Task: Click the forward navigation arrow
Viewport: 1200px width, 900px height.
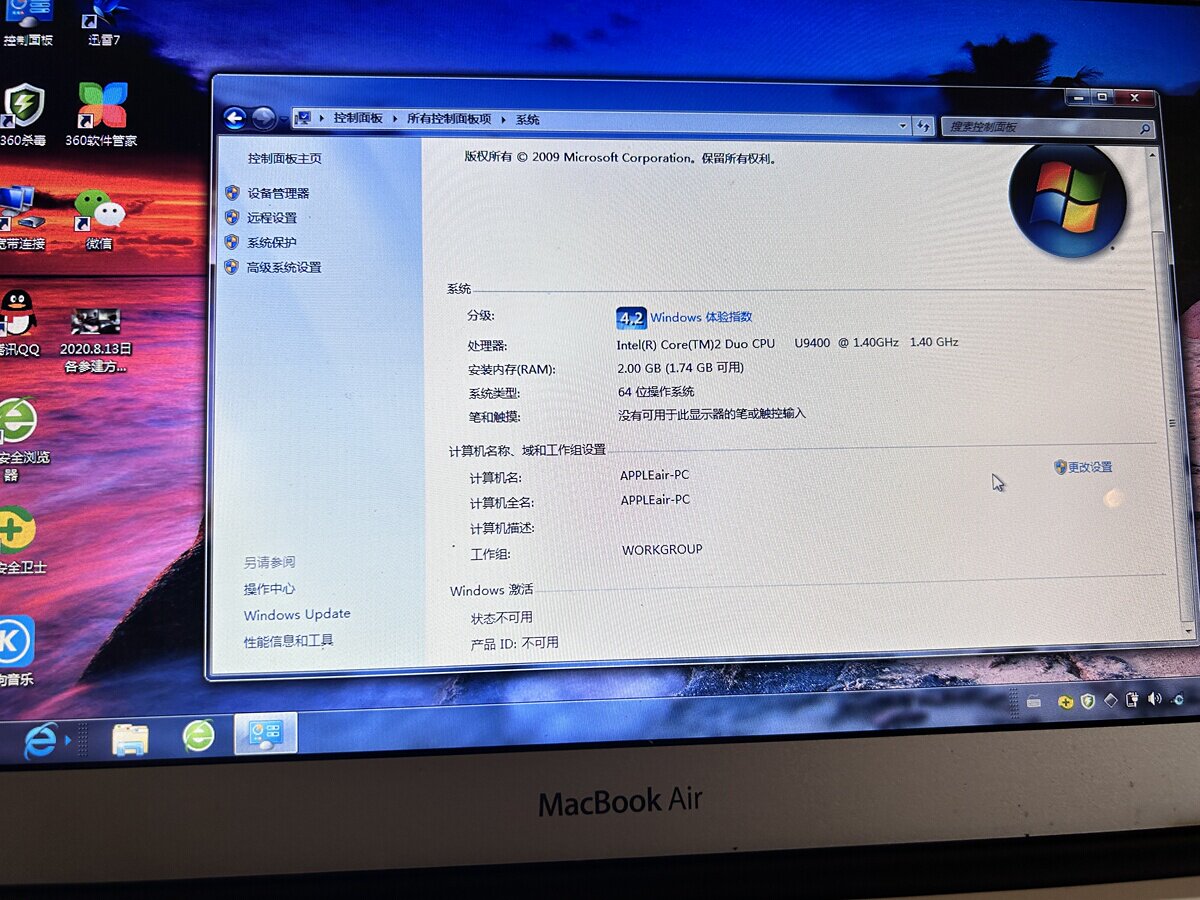Action: 263,119
